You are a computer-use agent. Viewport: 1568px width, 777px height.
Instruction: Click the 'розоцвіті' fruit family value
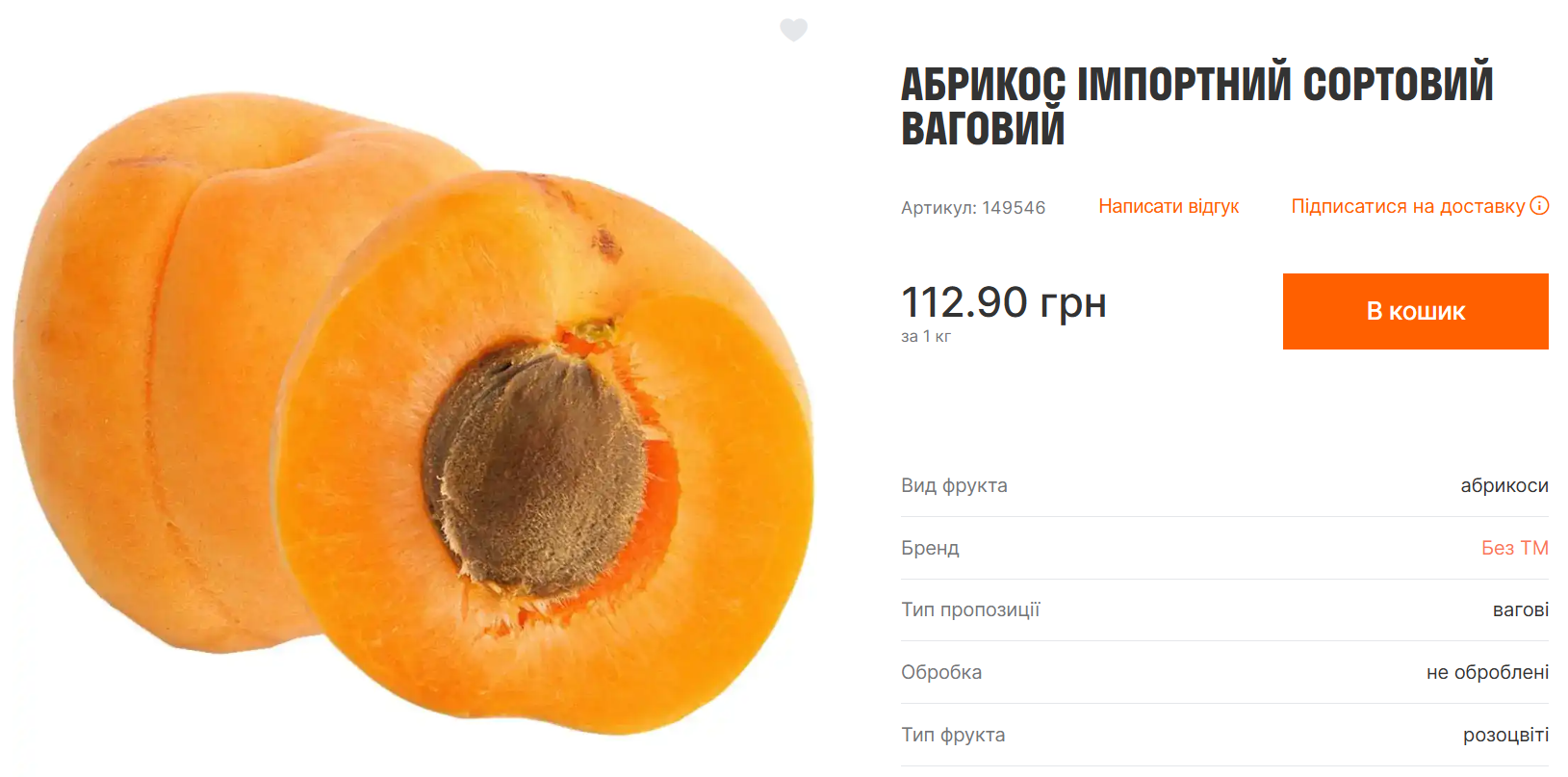coord(1505,735)
